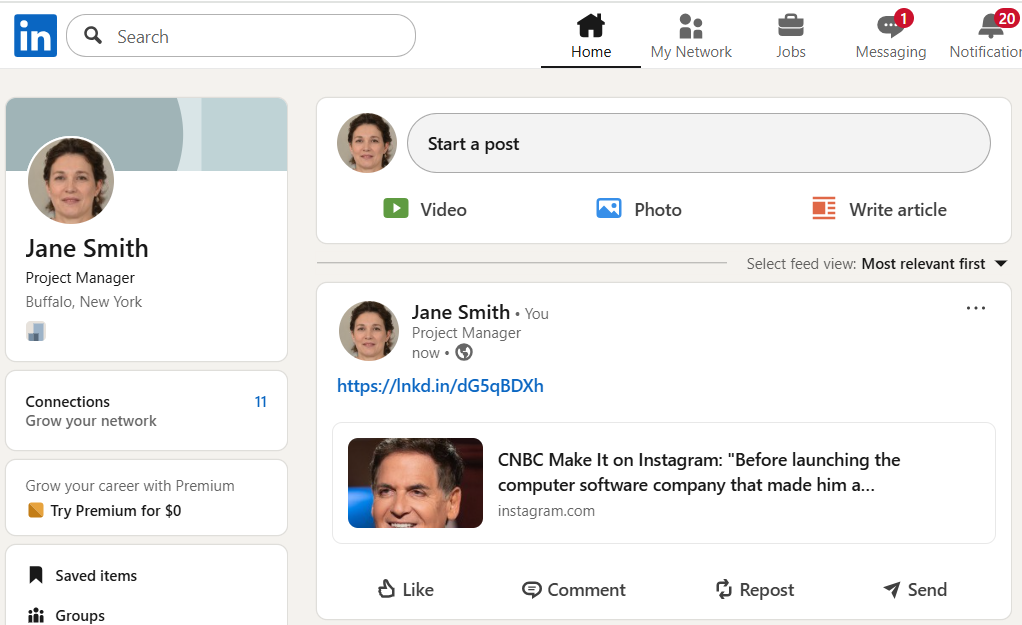Image resolution: width=1022 pixels, height=625 pixels.
Task: Open the CNBC Make It article thumbnail
Action: click(x=415, y=483)
